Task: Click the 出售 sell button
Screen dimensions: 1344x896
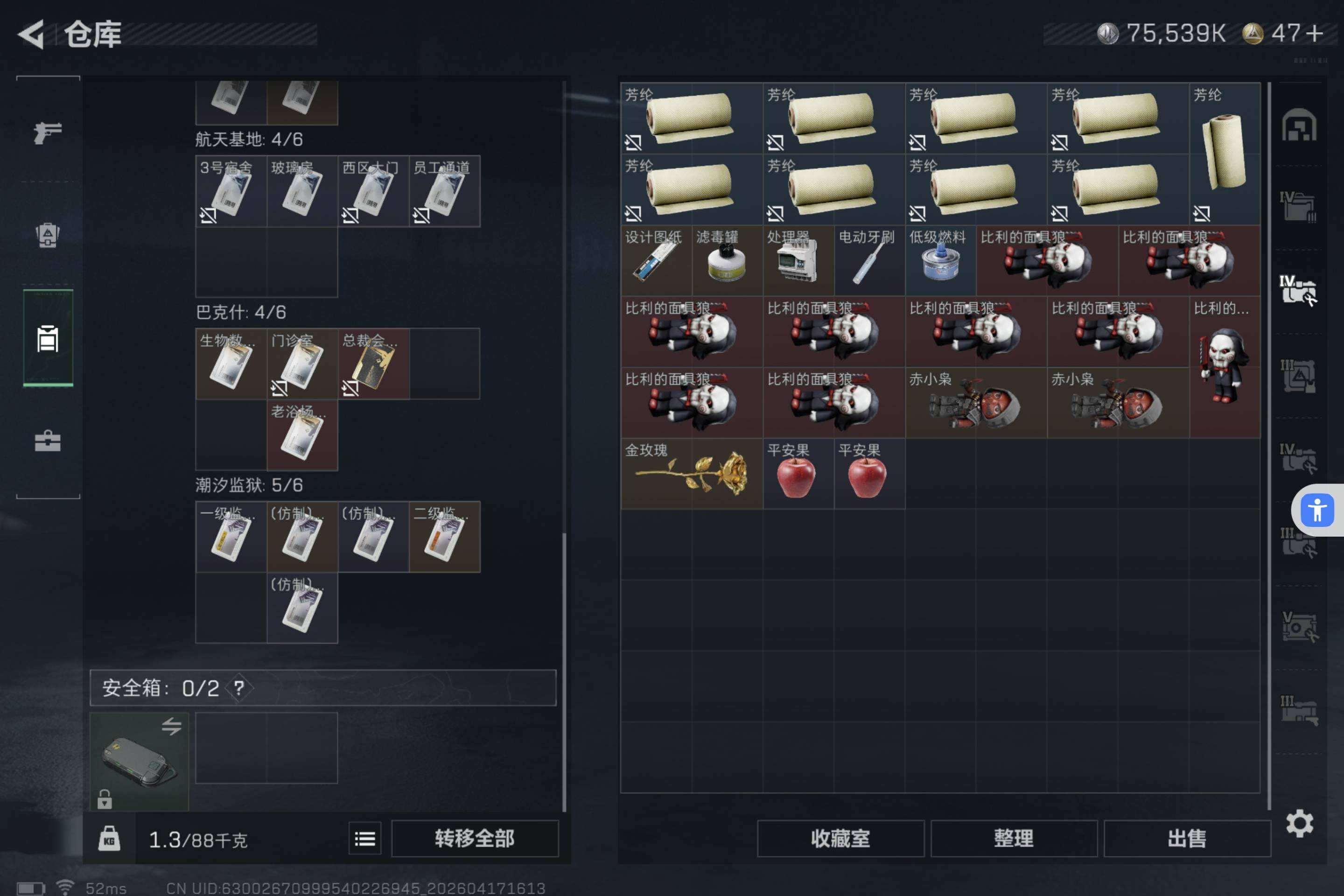Action: (x=1187, y=838)
